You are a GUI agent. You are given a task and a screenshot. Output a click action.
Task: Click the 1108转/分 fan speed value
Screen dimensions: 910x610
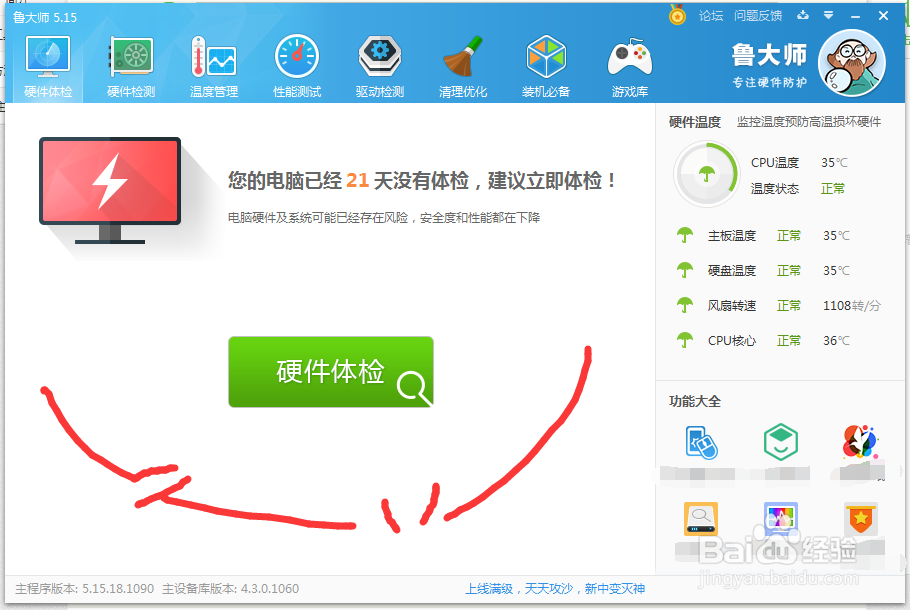(x=851, y=305)
